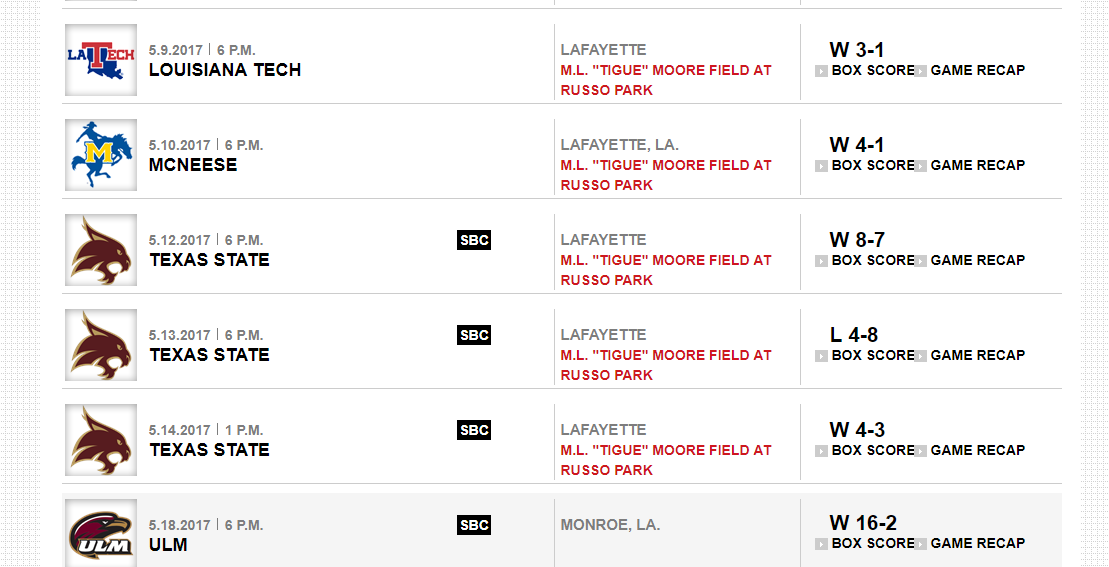Click the Louisiana Tech opponent name

tap(225, 70)
